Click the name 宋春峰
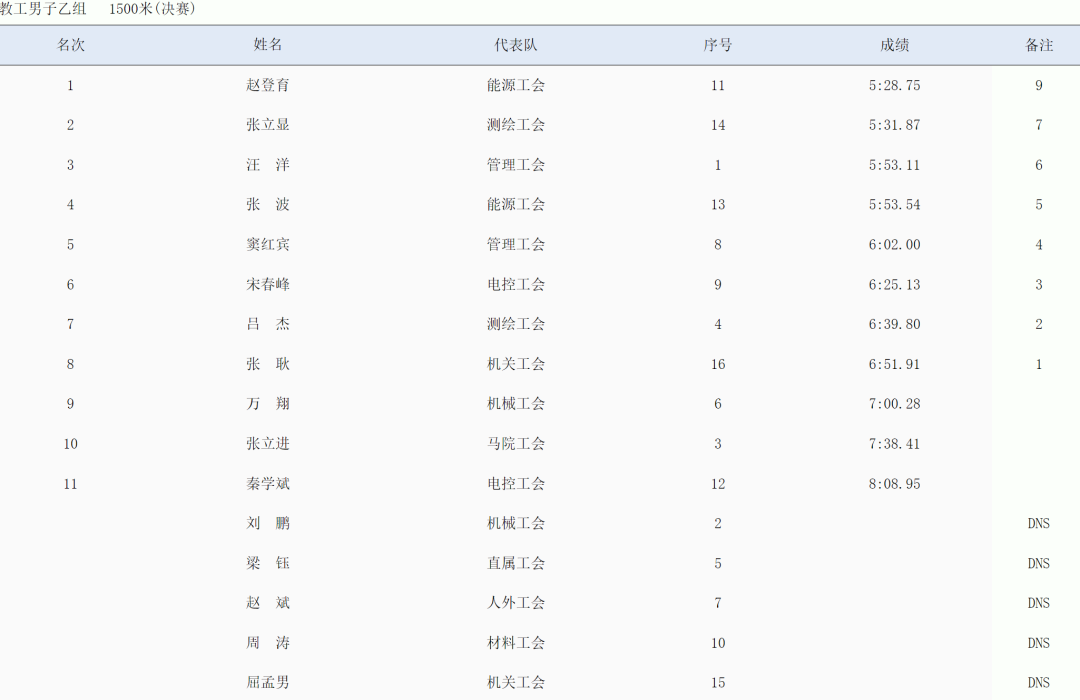 pyautogui.click(x=268, y=284)
